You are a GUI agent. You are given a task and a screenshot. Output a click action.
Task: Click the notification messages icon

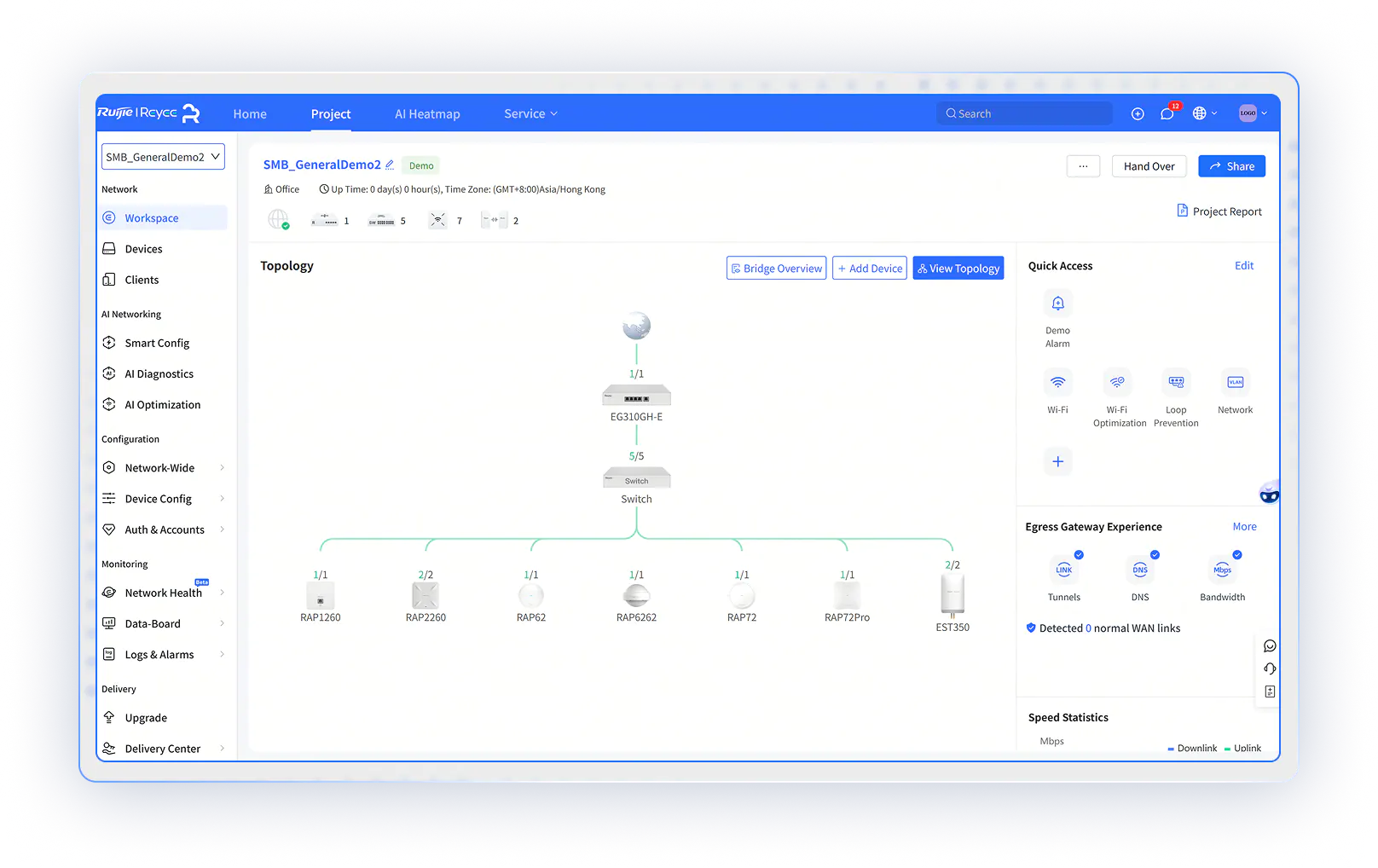(x=1167, y=113)
